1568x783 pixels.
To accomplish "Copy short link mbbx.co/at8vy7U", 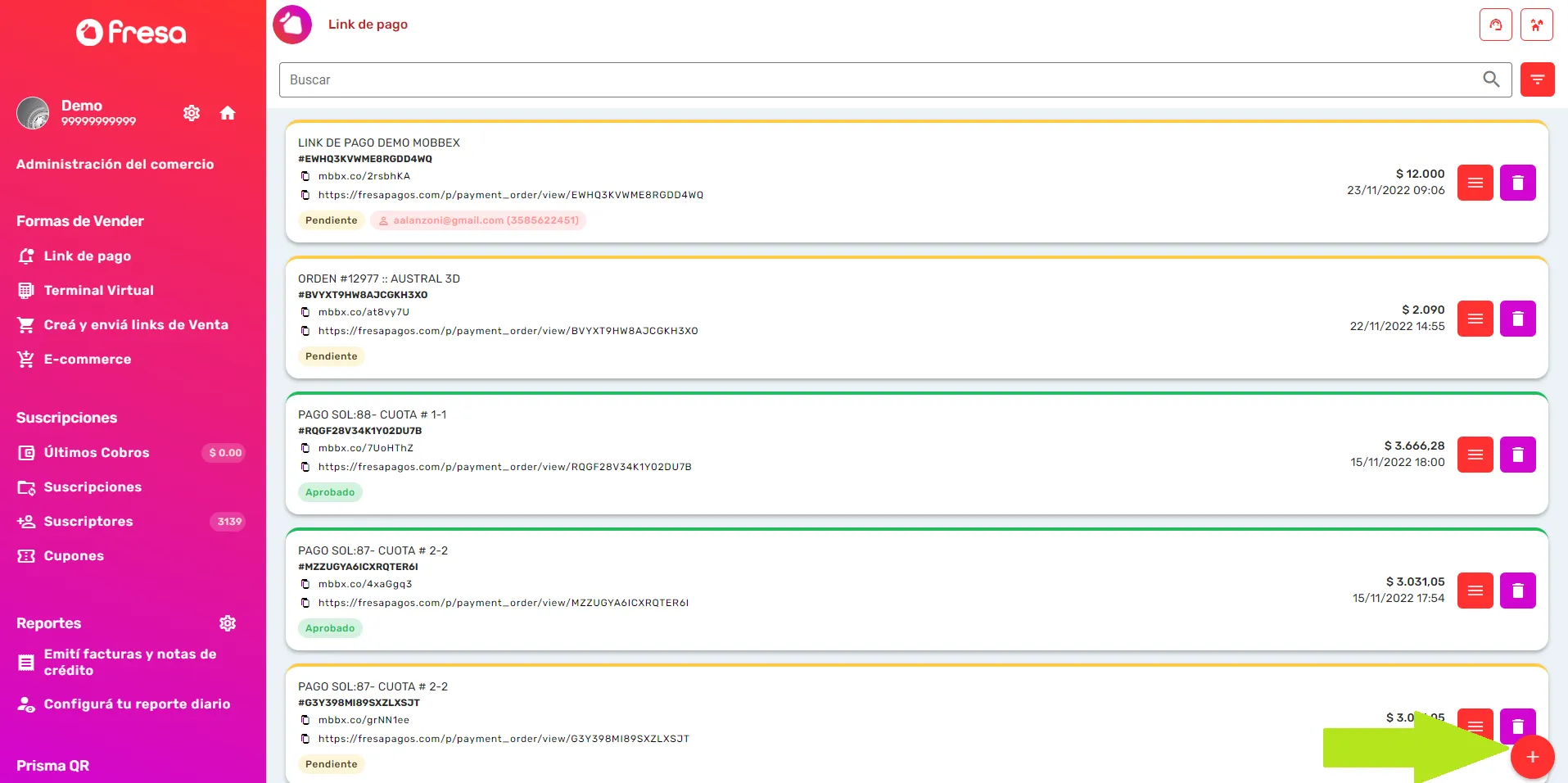I will (x=305, y=312).
